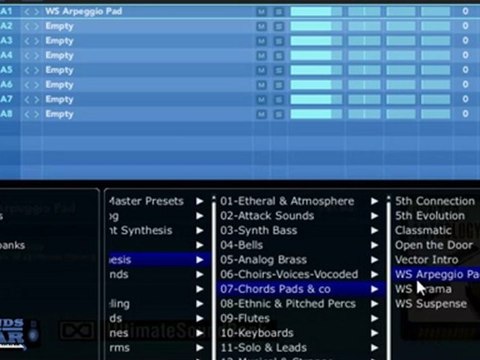Select previous preset for part A1

pos(27,12)
